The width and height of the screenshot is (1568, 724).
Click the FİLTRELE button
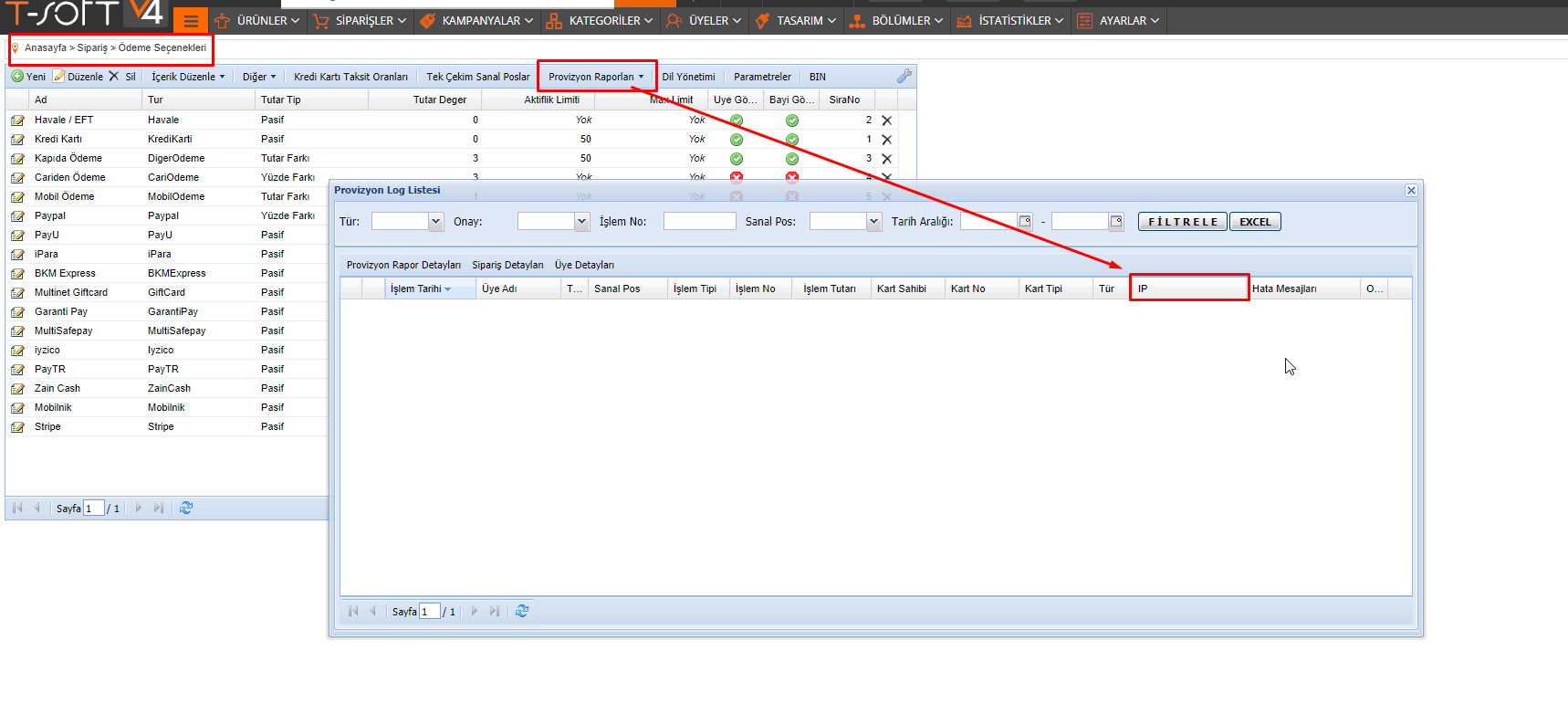pos(1183,222)
